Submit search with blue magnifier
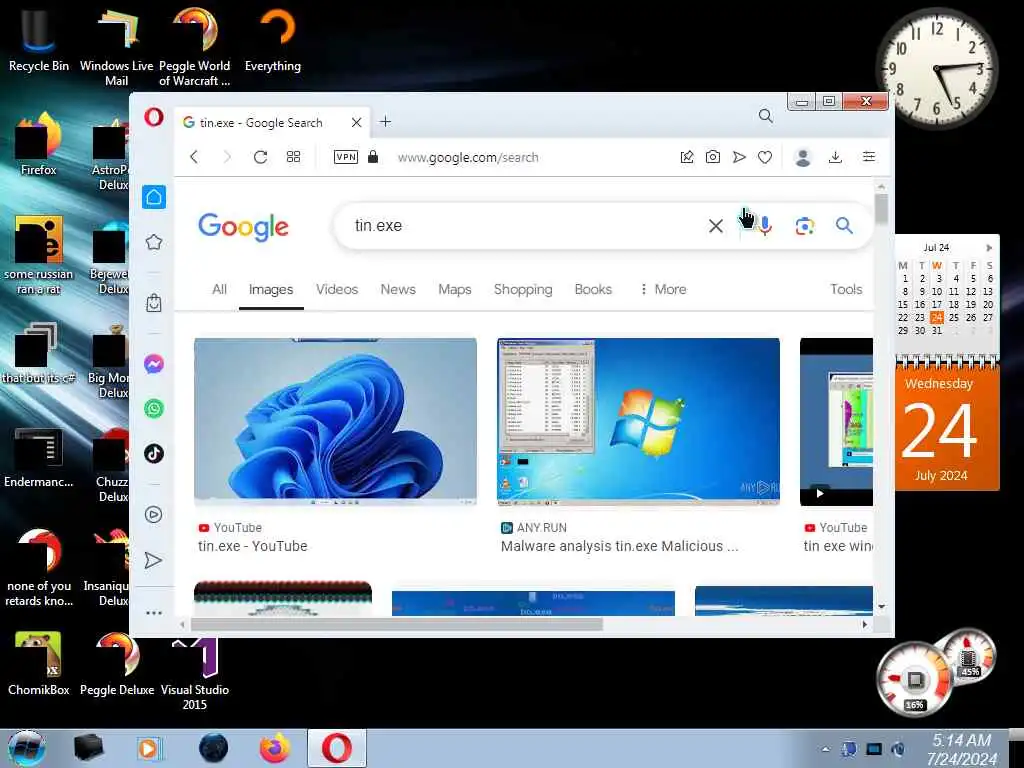Image resolution: width=1024 pixels, height=768 pixels. coord(844,226)
